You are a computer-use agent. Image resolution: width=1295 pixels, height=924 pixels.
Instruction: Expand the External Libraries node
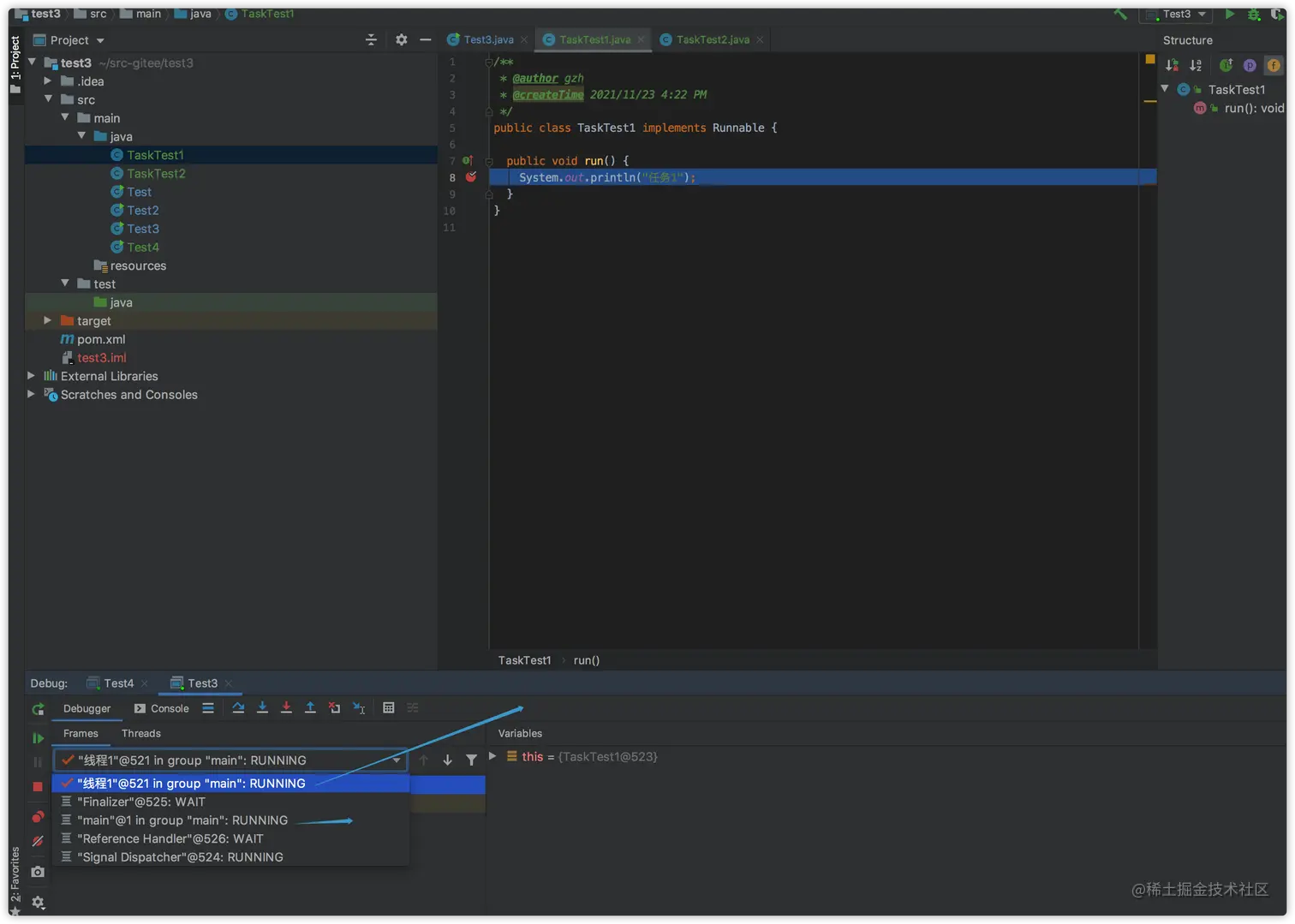point(32,376)
